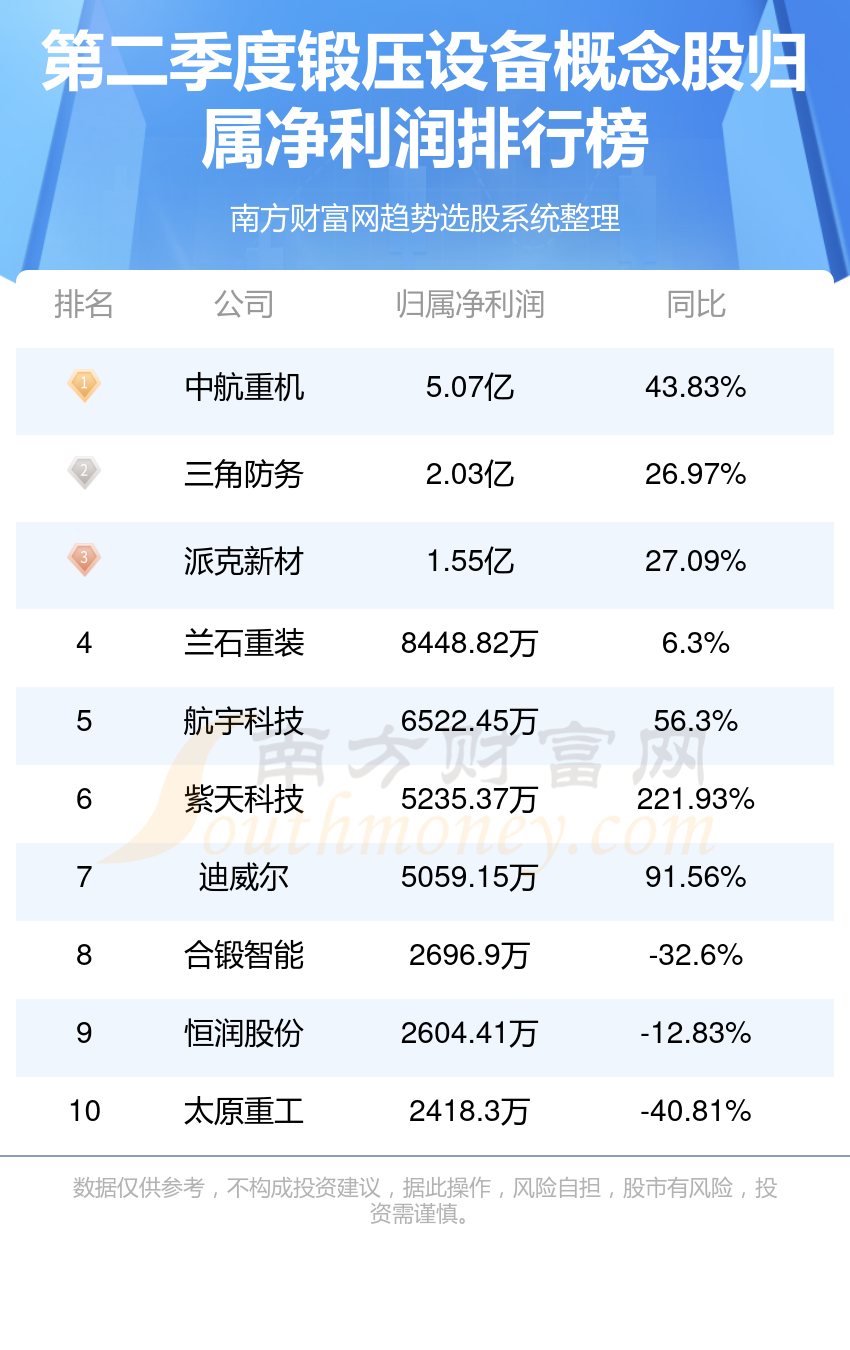
Task: Select the 兰石重装 company name
Action: [244, 643]
